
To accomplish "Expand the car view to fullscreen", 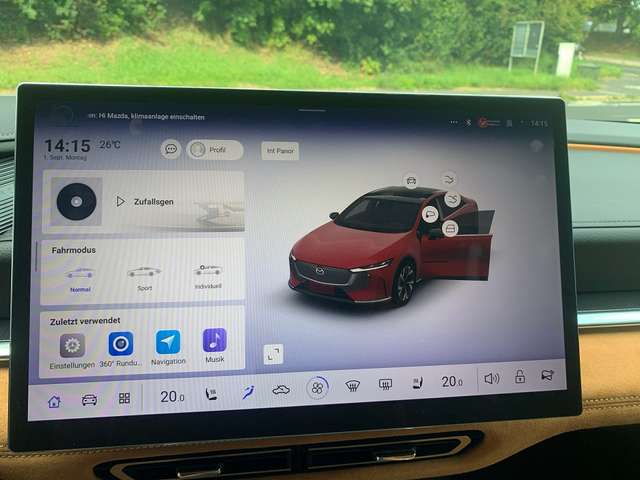I will tap(273, 353).
